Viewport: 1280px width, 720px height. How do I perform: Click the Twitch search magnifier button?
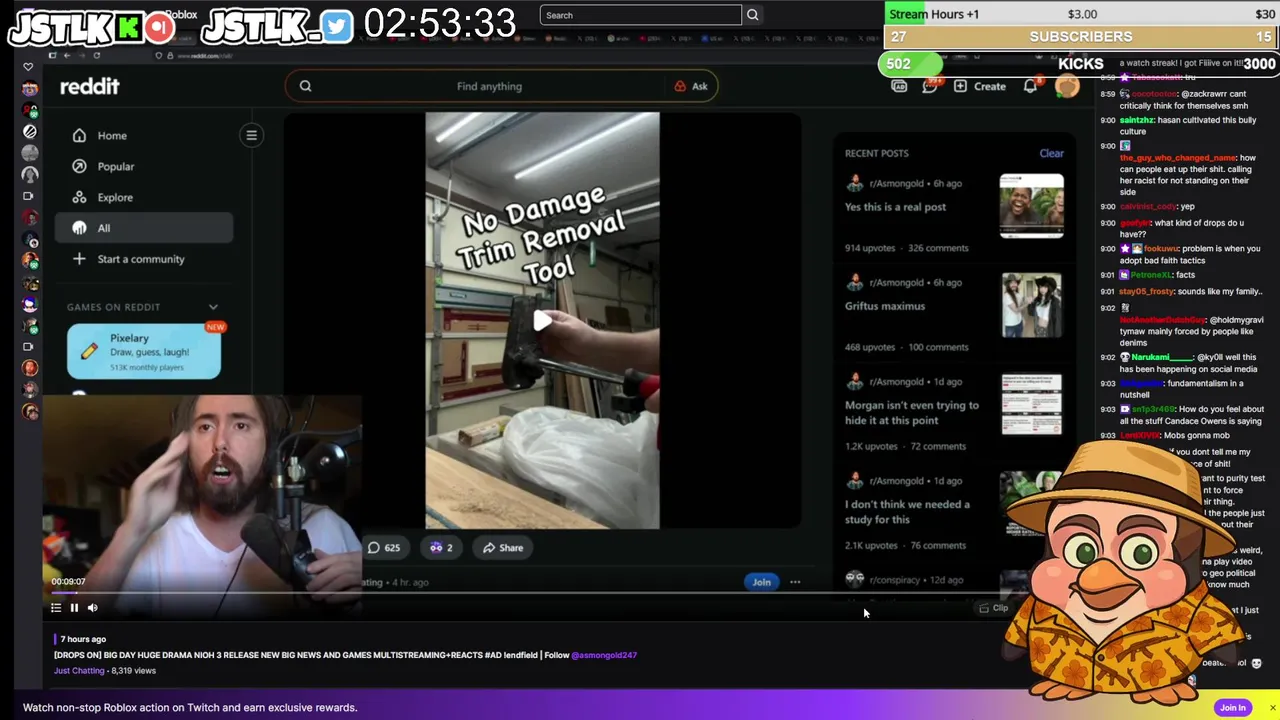(753, 15)
